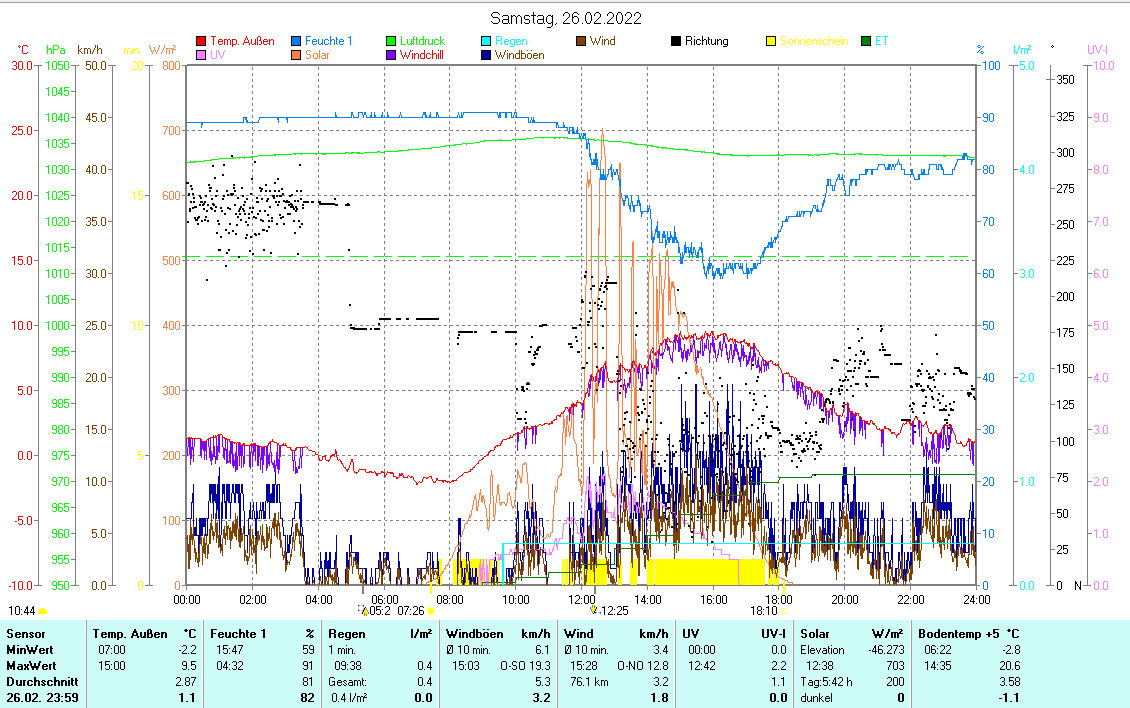Viewport: 1130px width, 708px height.
Task: Click the orange Solar legend square
Action: point(296,56)
